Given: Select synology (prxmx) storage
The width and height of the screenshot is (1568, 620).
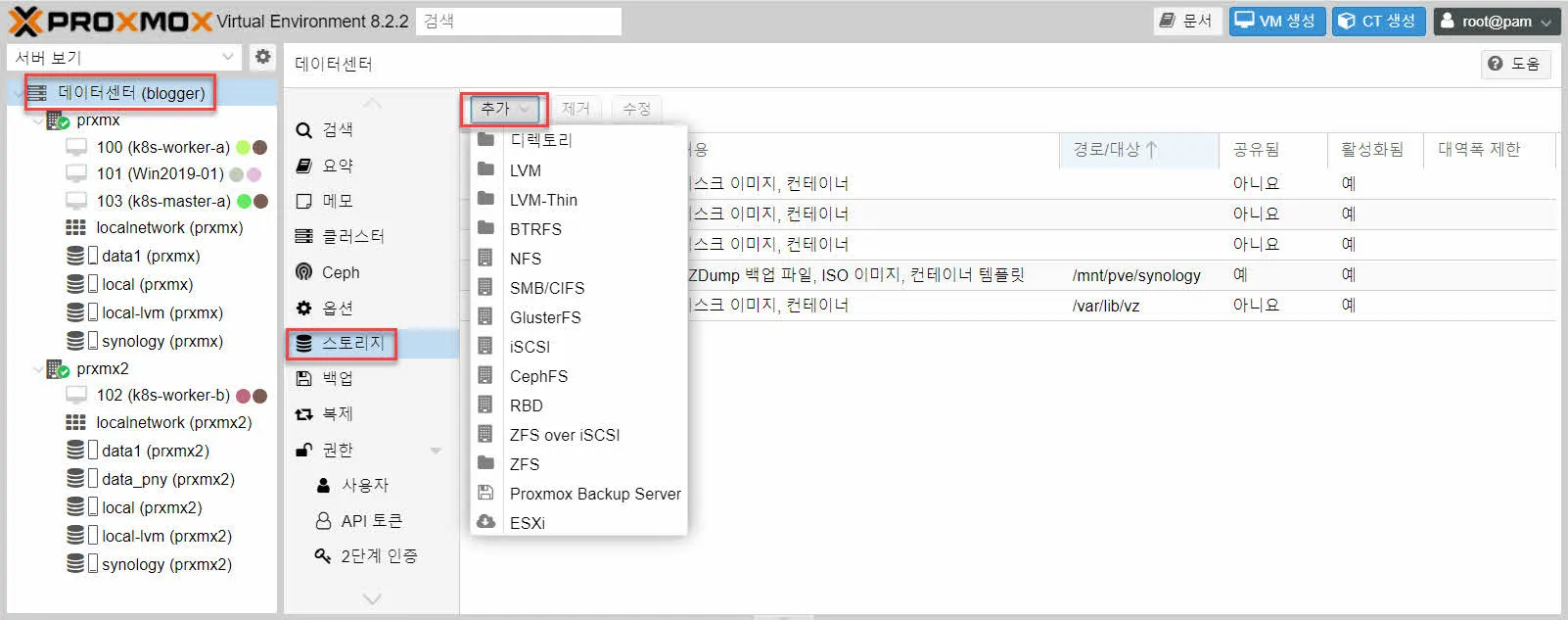Looking at the screenshot, I should pos(161,341).
